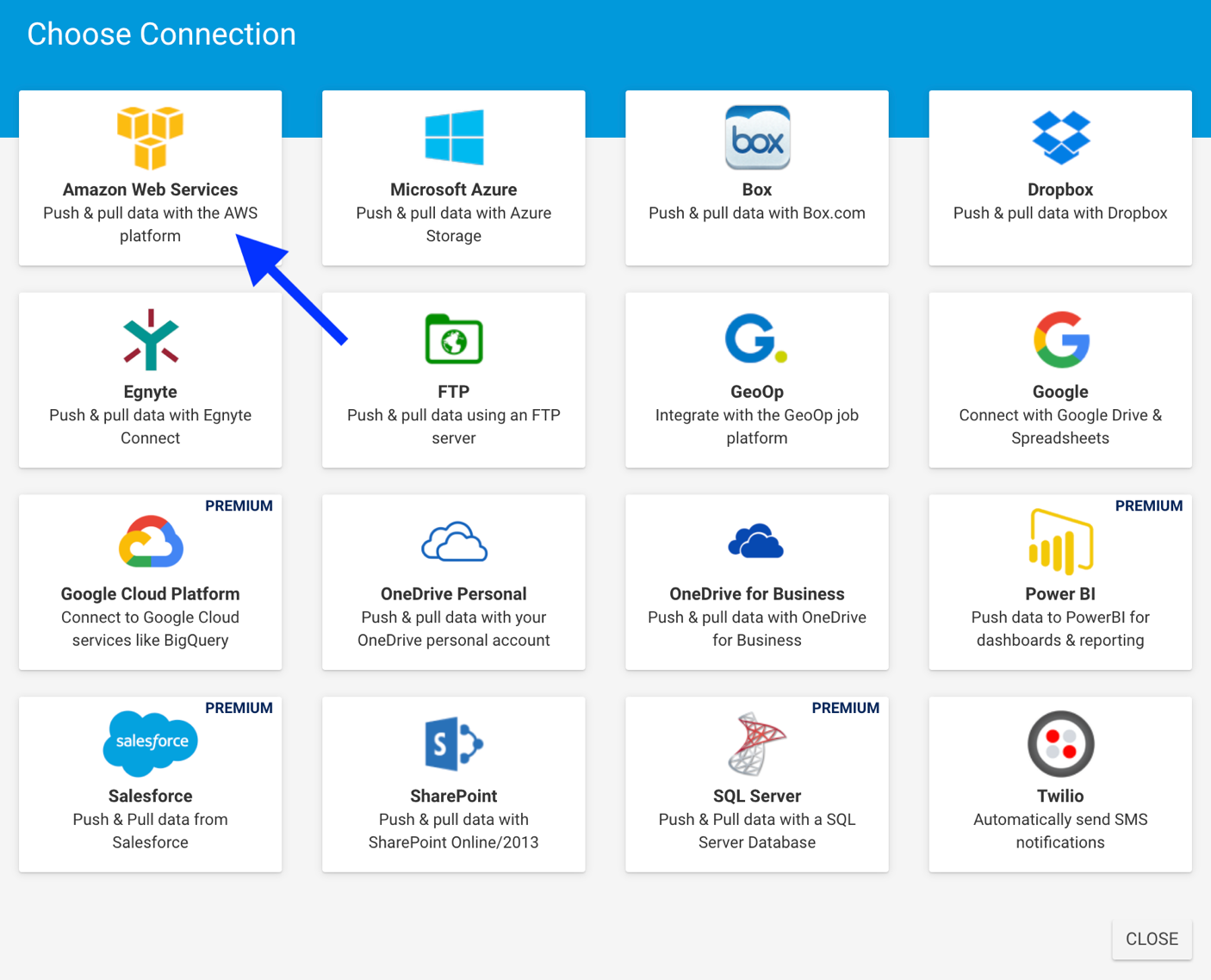Click 'Connect with Google Drive & Spreadsheets'

tap(1060, 426)
